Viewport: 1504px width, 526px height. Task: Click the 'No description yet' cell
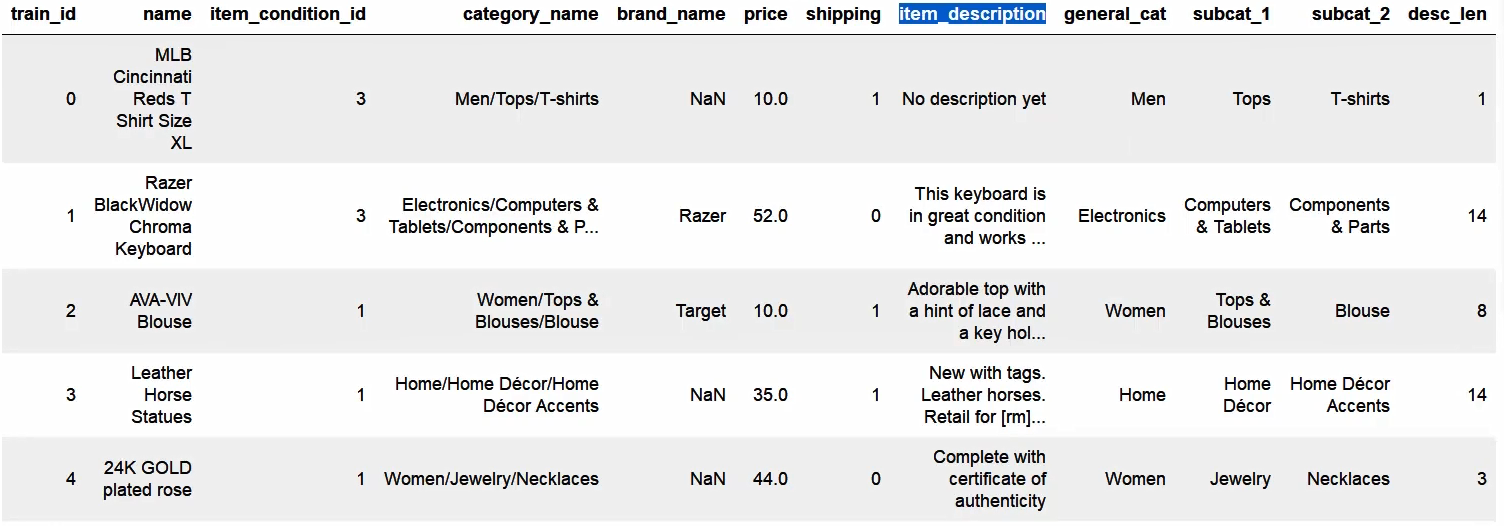973,99
